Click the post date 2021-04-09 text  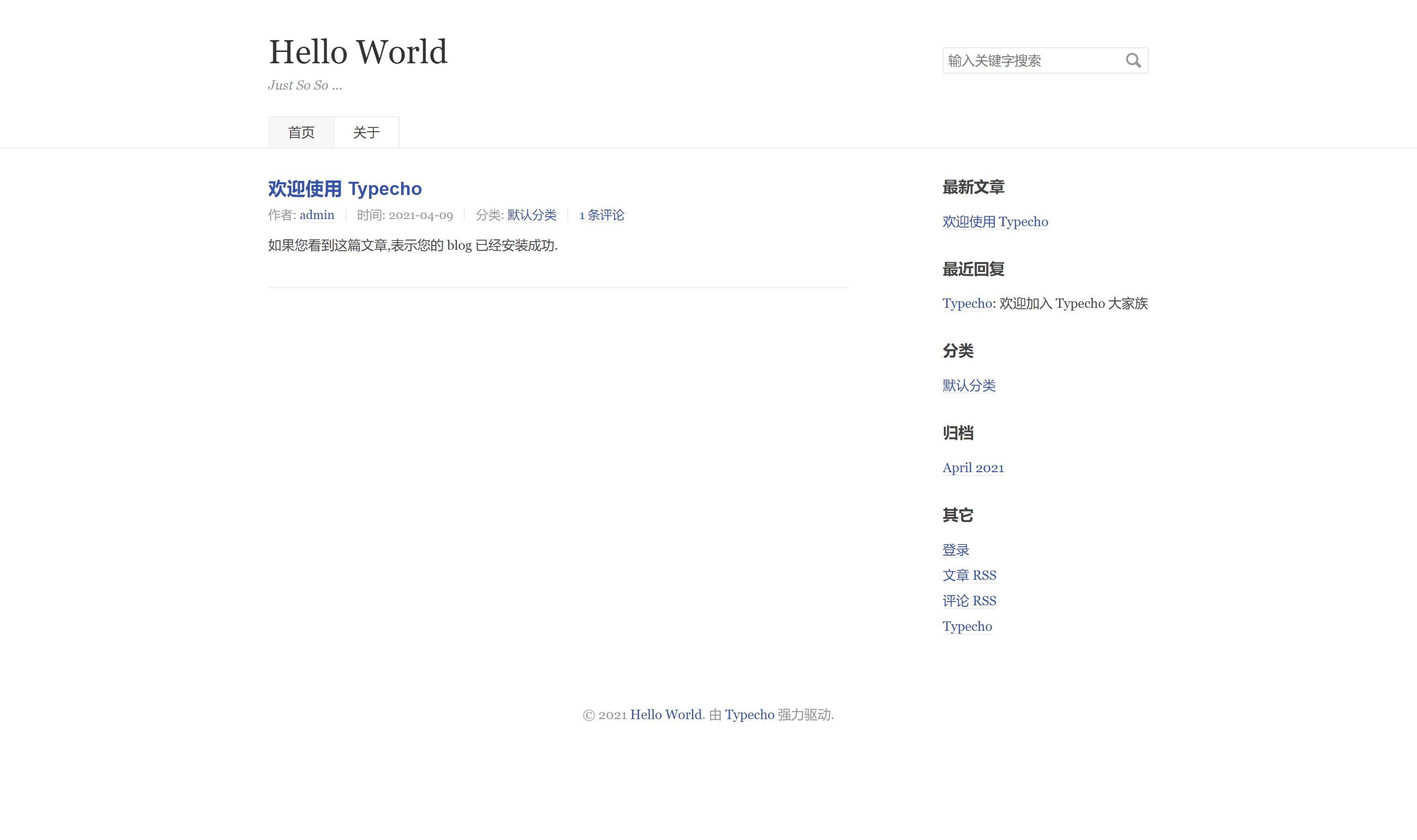pyautogui.click(x=421, y=215)
